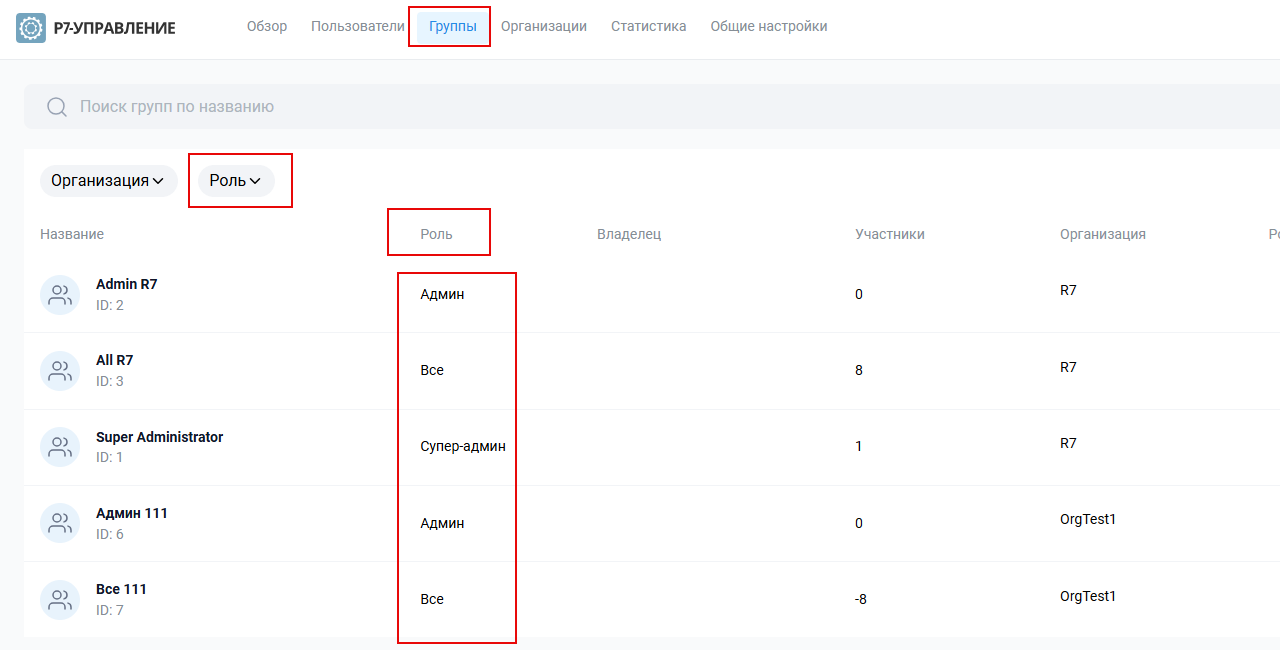Click the Super Administrator group avatar icon

60,447
